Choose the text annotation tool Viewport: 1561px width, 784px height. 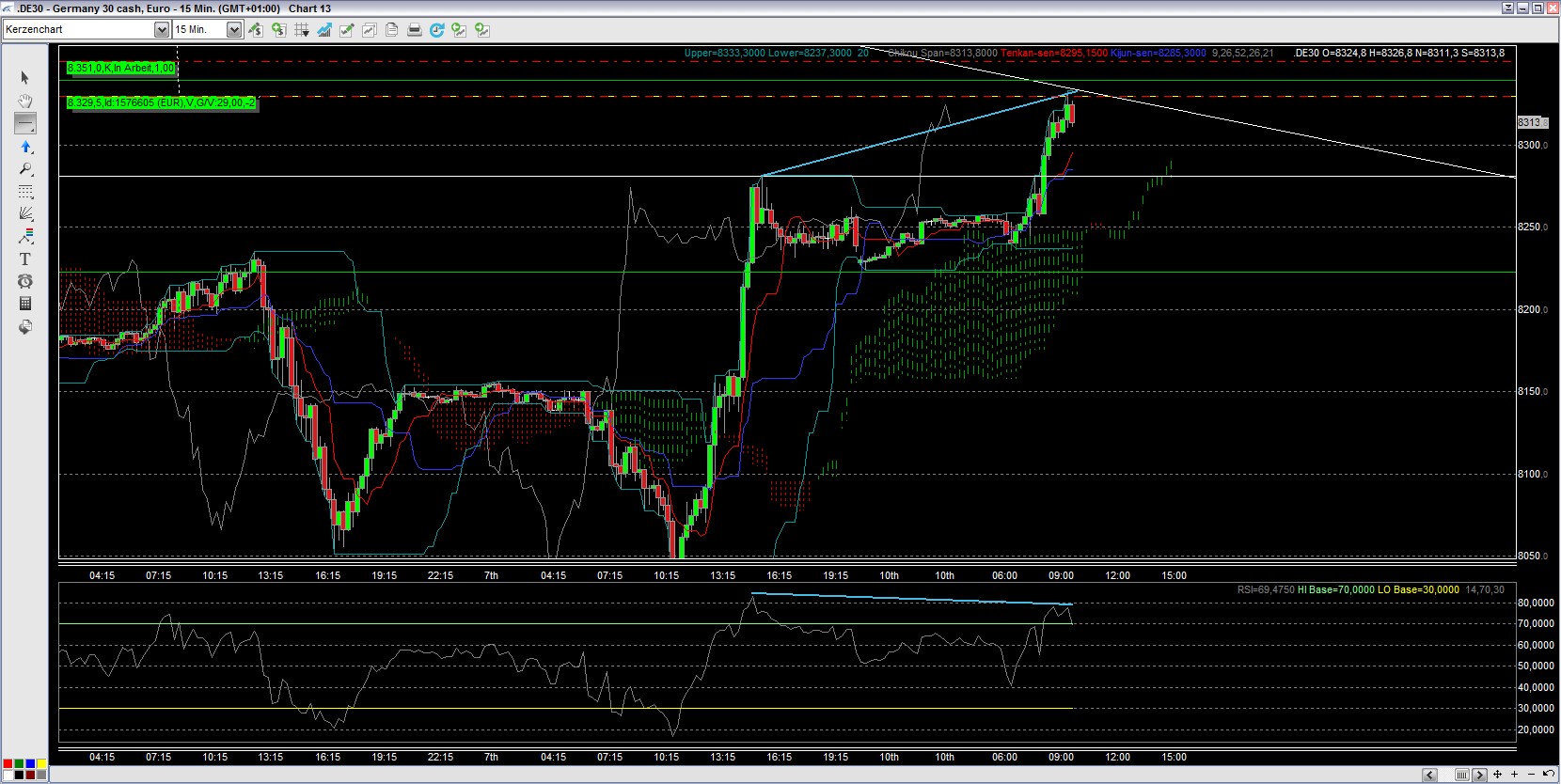pyautogui.click(x=25, y=259)
